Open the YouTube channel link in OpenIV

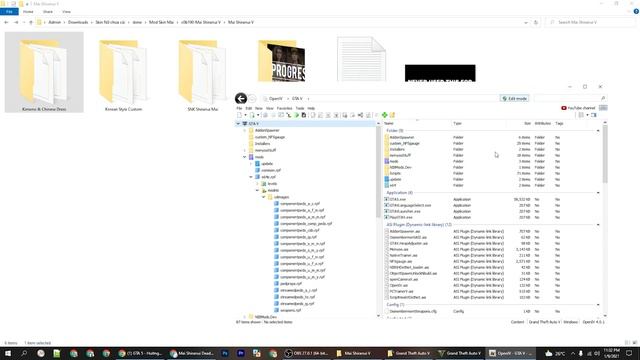578,108
